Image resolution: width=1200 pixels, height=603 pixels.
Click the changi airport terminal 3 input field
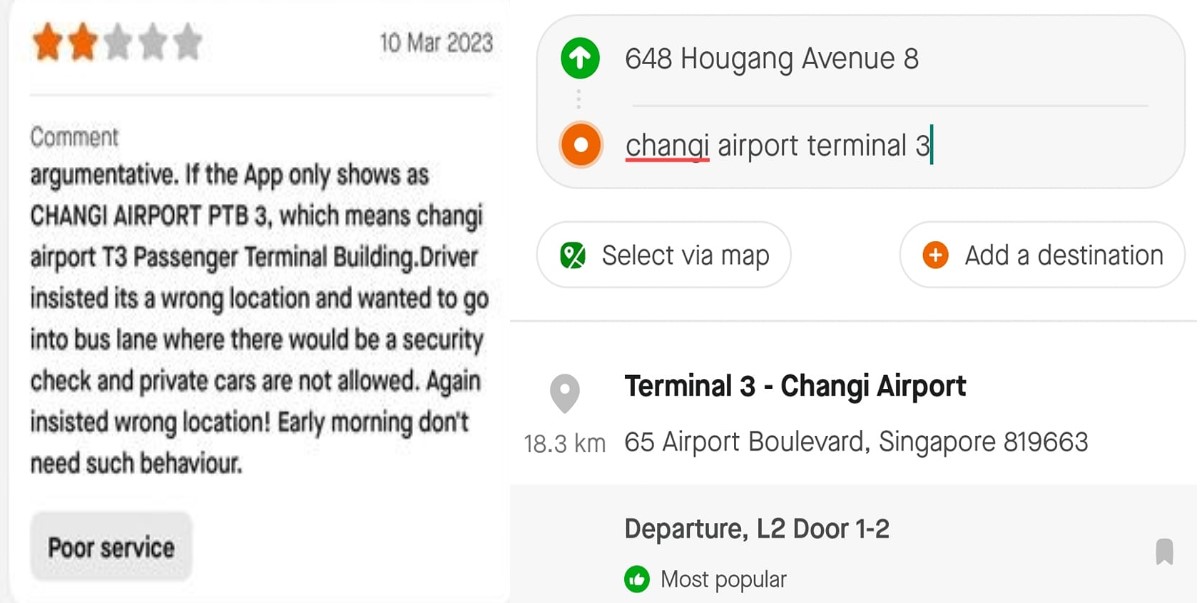pyautogui.click(x=780, y=145)
